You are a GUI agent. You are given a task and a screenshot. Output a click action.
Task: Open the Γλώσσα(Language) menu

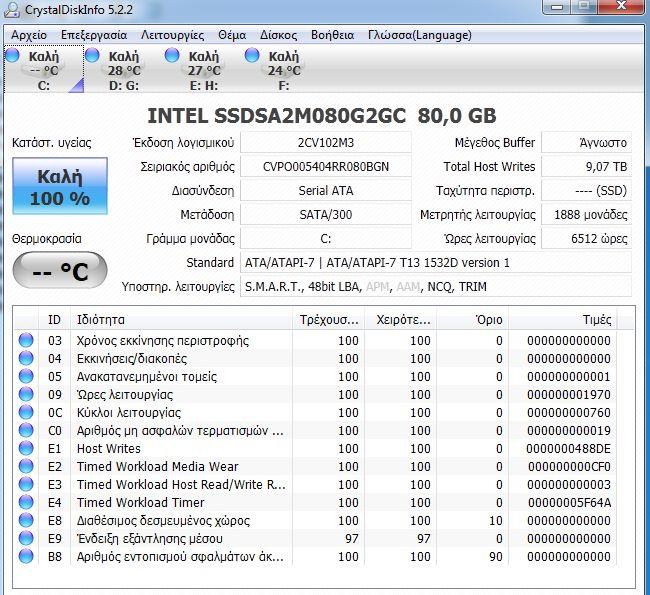[x=420, y=35]
